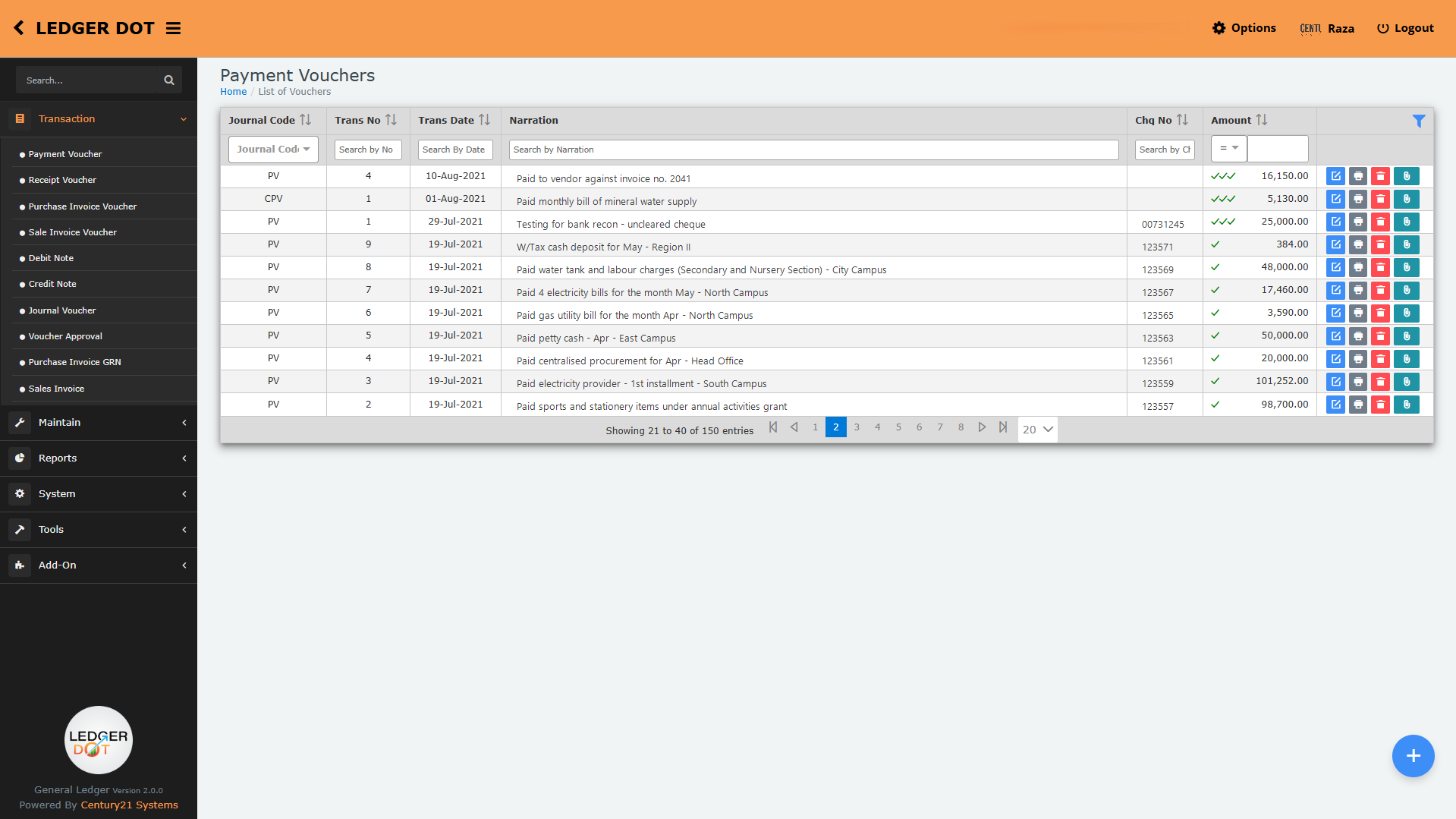Click the Search By Date field
Image resolution: width=1456 pixels, height=819 pixels.
point(455,150)
